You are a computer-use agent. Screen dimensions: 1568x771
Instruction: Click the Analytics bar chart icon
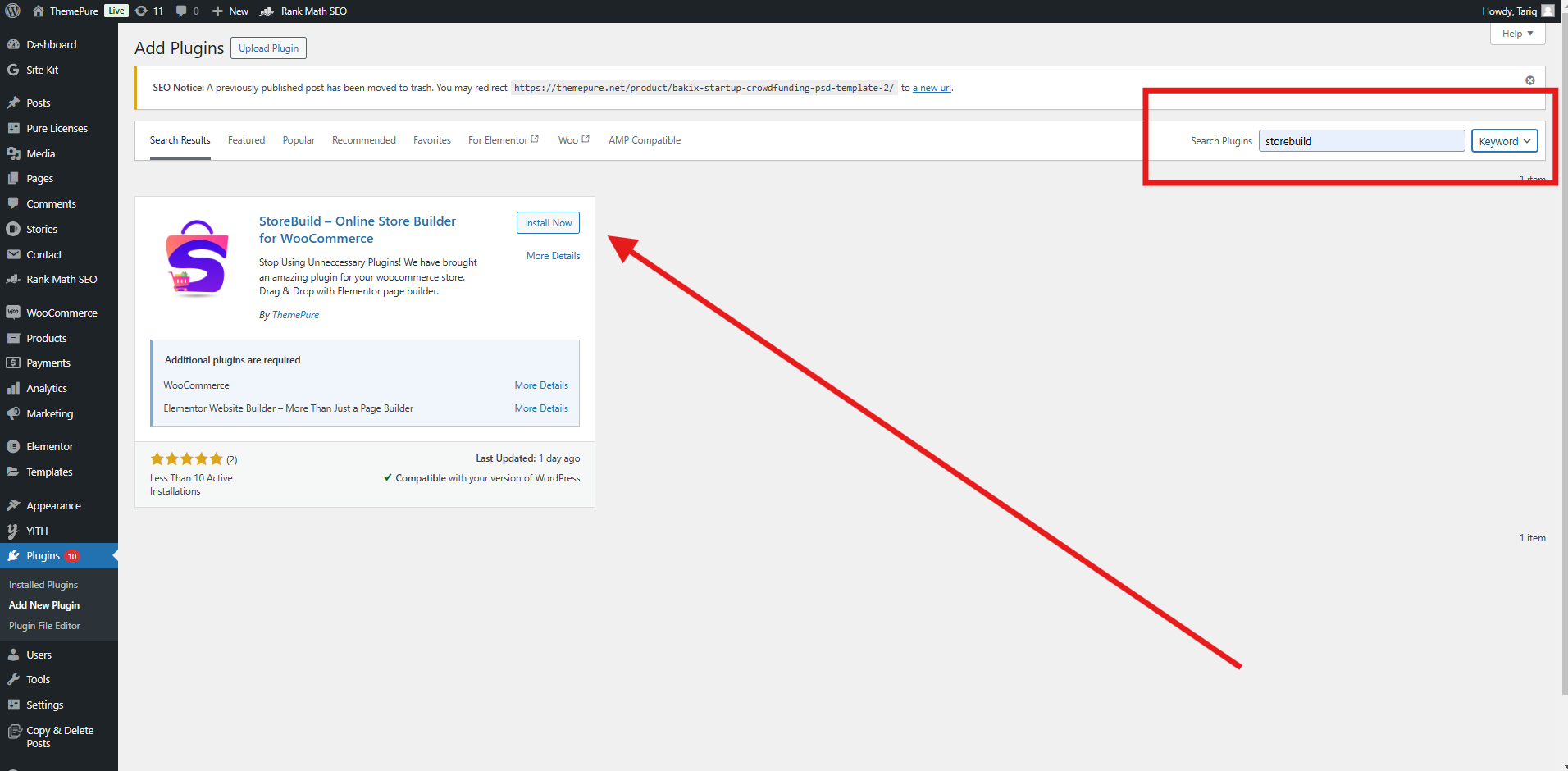[13, 388]
